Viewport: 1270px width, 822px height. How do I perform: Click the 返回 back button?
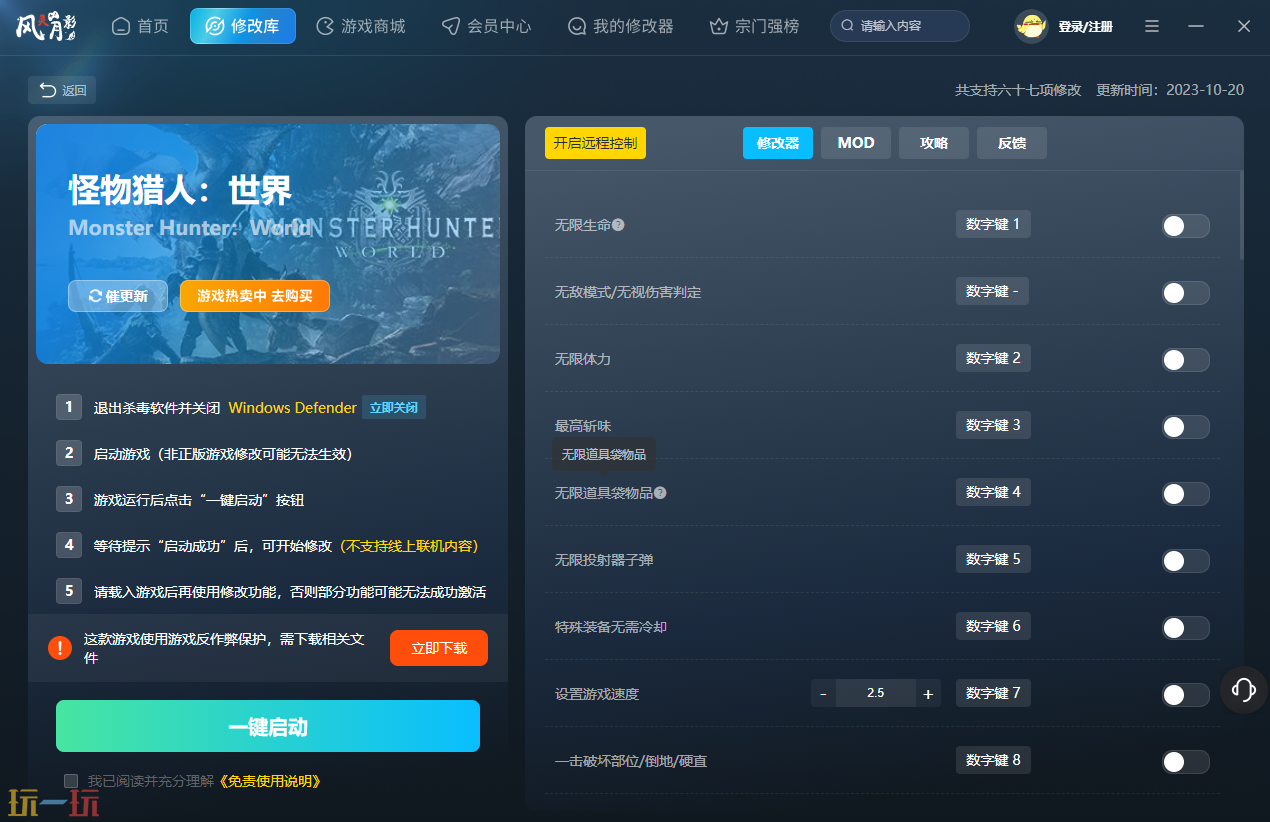coord(62,90)
